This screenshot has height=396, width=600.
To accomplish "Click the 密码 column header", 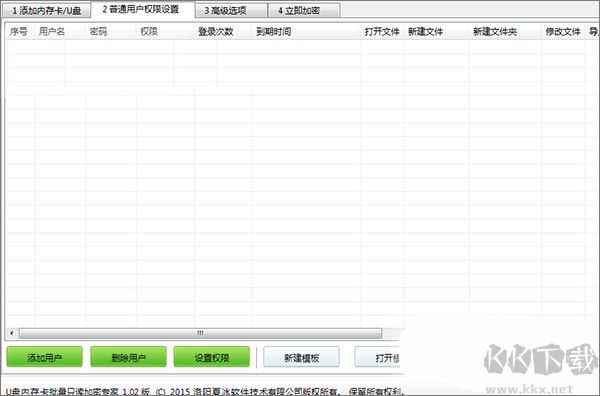I will point(111,31).
